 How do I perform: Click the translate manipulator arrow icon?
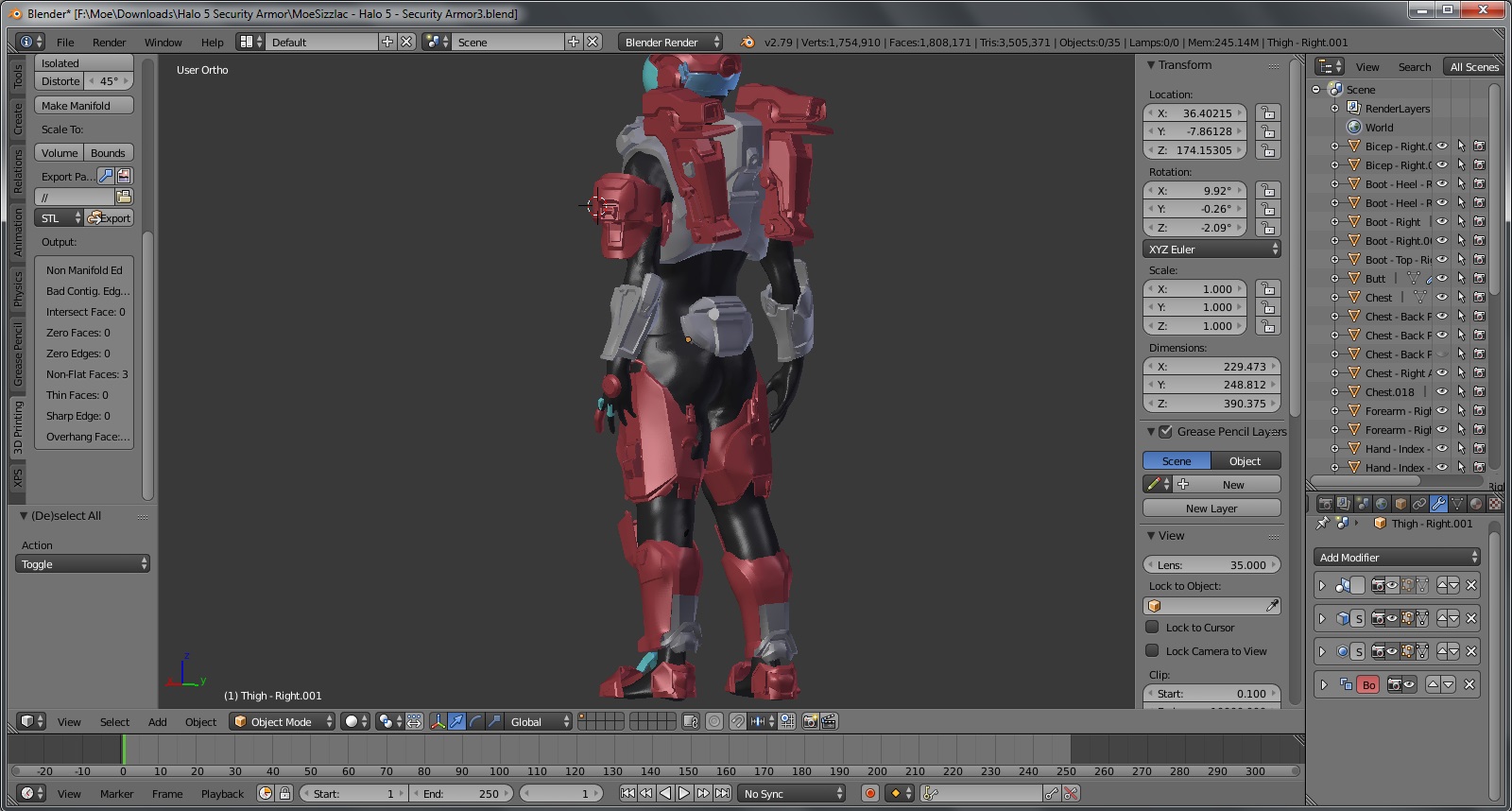[x=456, y=721]
